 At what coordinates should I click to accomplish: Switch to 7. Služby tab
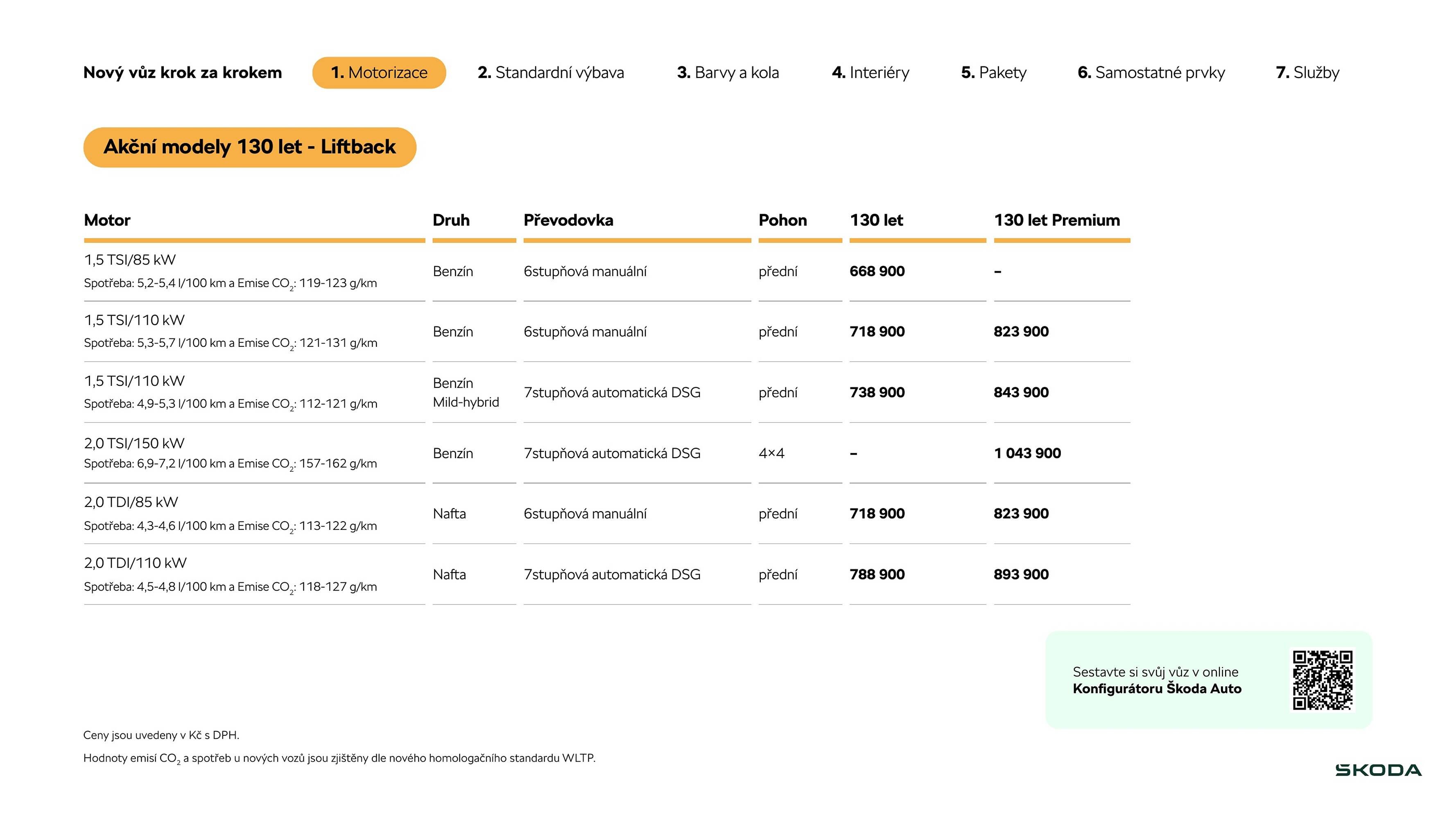[x=1307, y=72]
